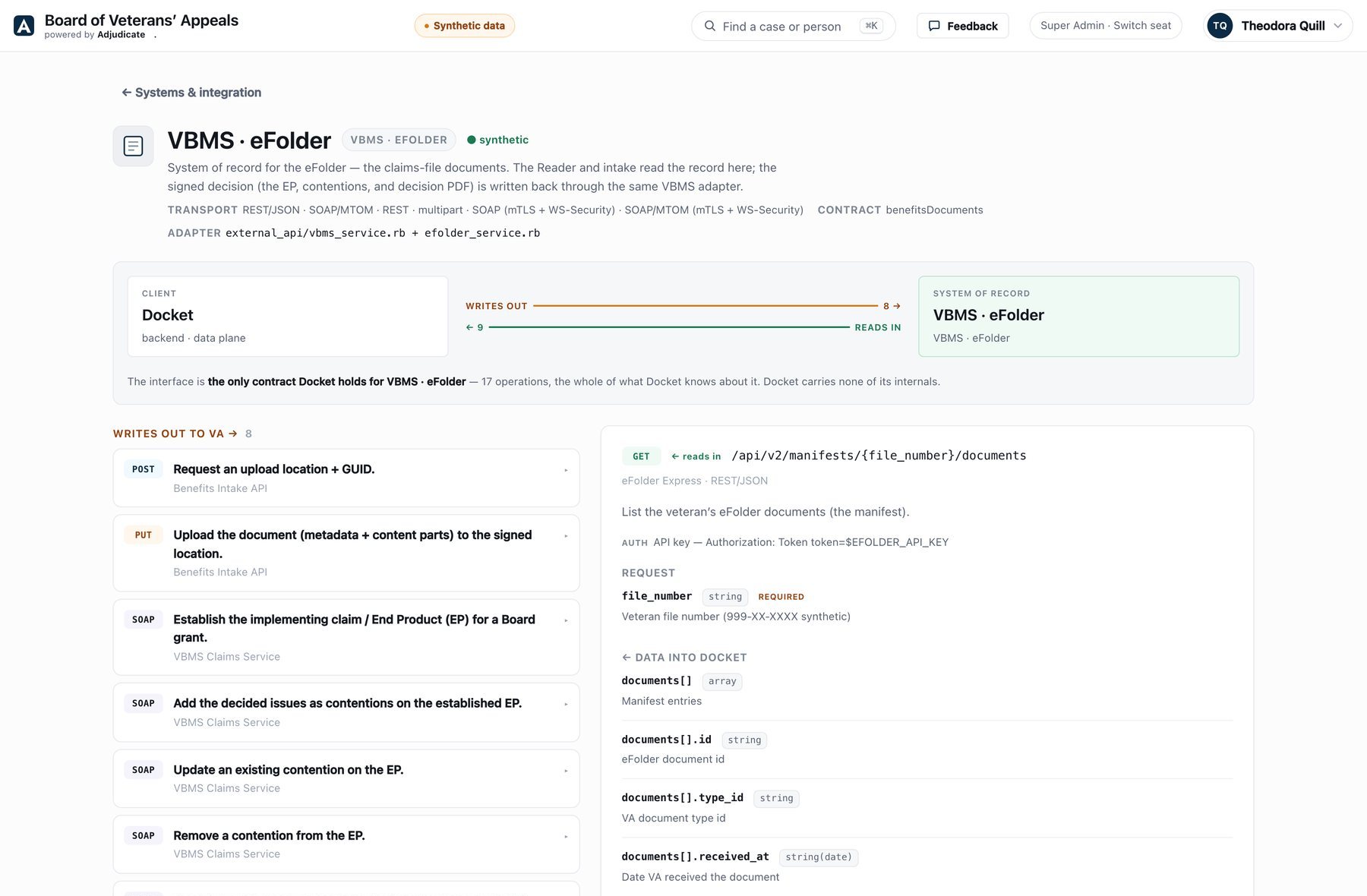1367x896 pixels.
Task: Expand Establish implementing claim row chevron
Action: (566, 620)
